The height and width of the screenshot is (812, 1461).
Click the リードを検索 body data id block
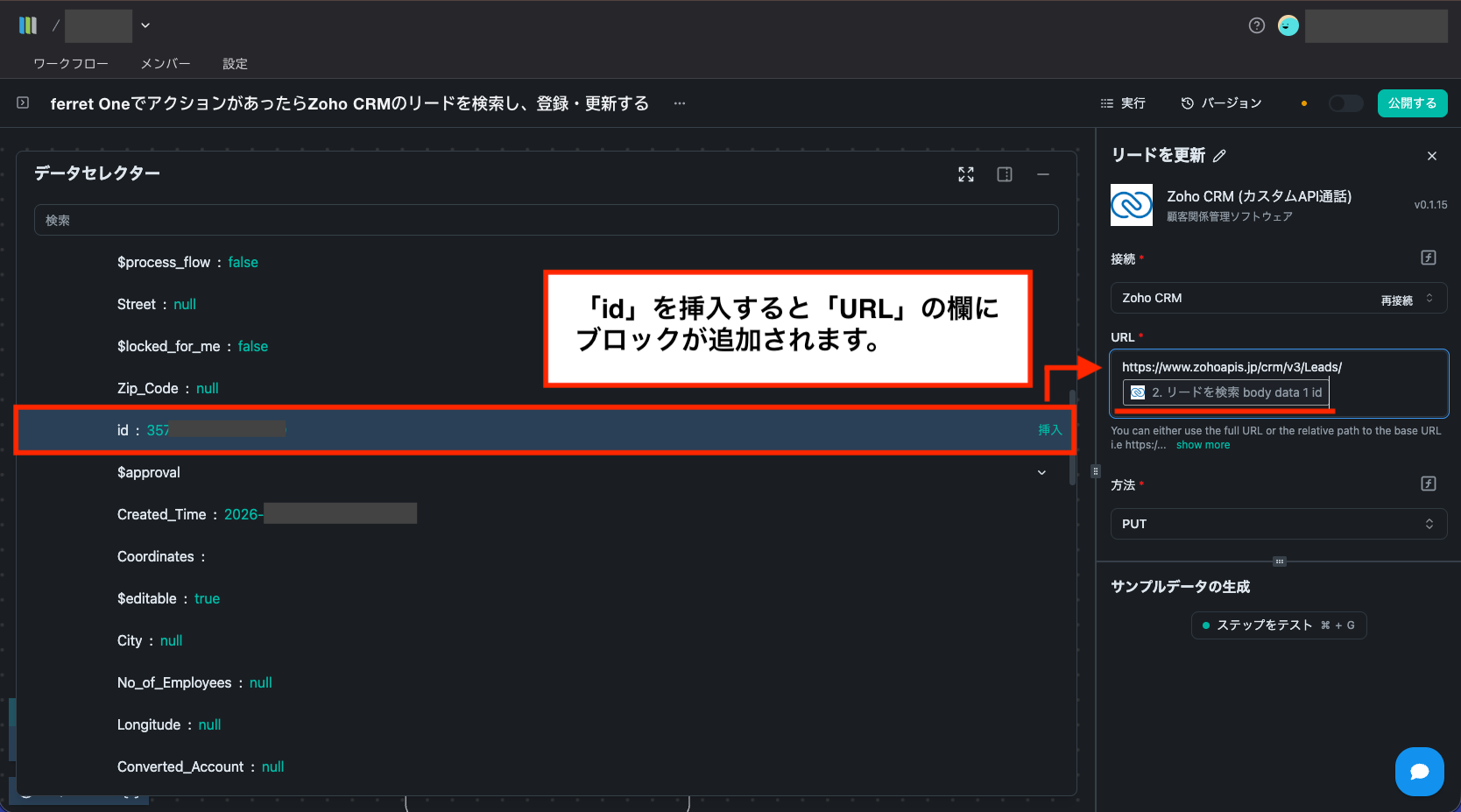tap(1226, 392)
